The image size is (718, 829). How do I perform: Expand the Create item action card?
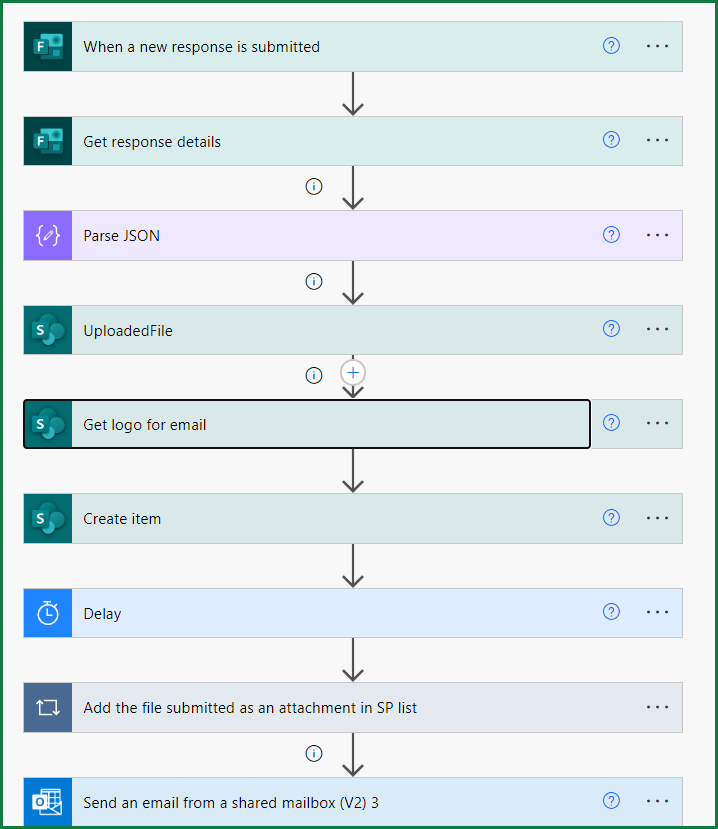pyautogui.click(x=300, y=518)
